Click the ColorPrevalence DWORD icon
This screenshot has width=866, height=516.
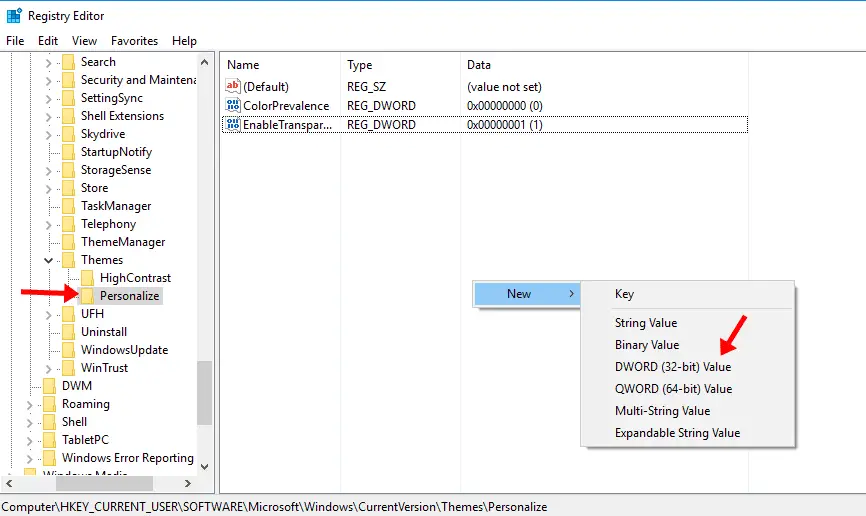click(233, 105)
